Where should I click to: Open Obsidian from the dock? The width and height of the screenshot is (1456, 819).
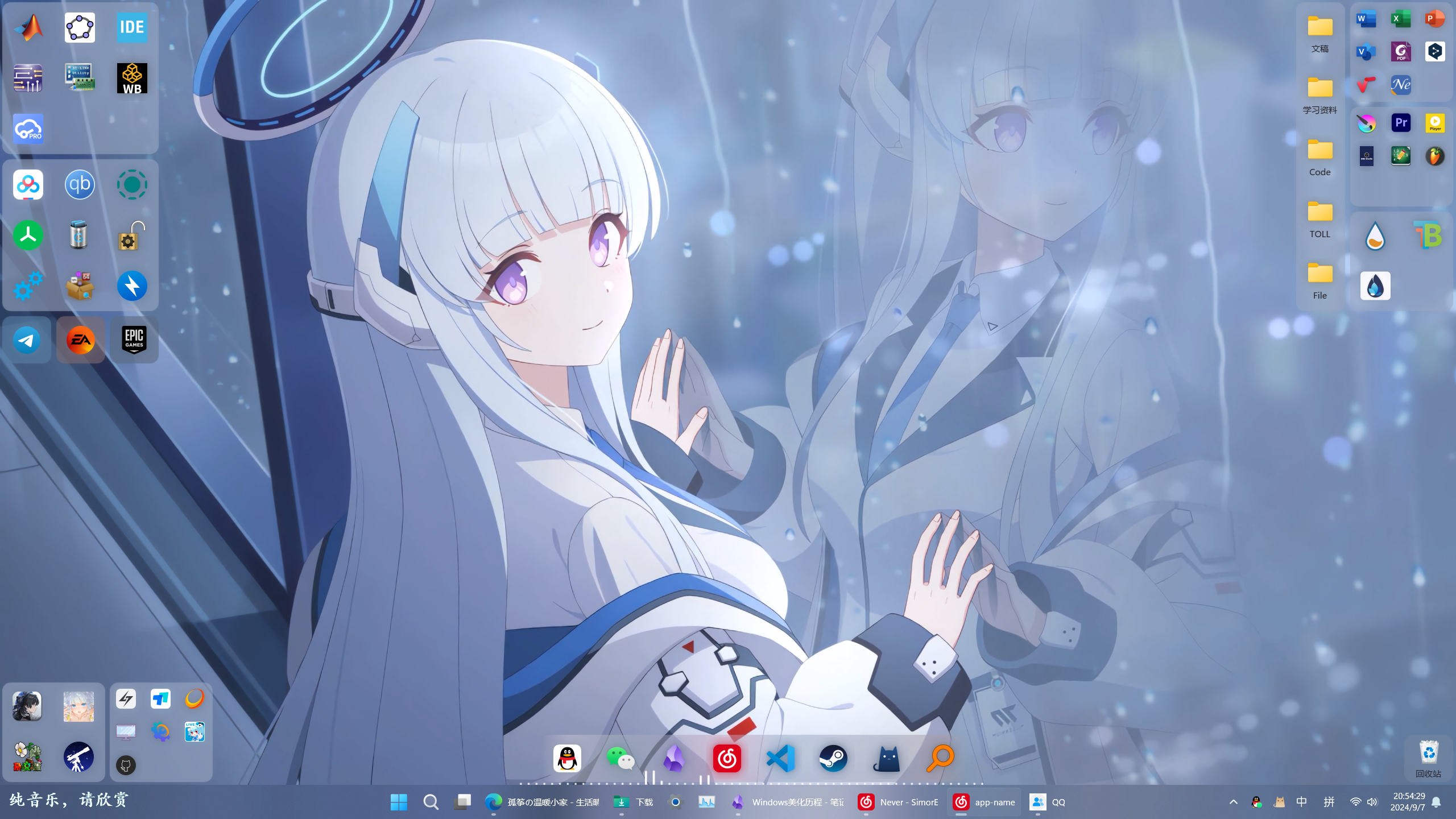tap(675, 758)
